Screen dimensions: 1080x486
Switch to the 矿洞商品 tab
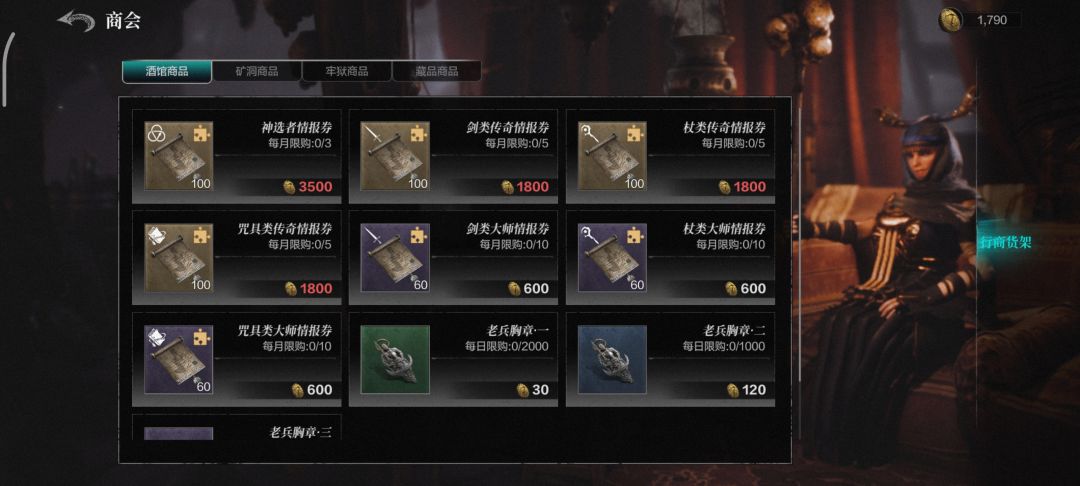pos(257,72)
